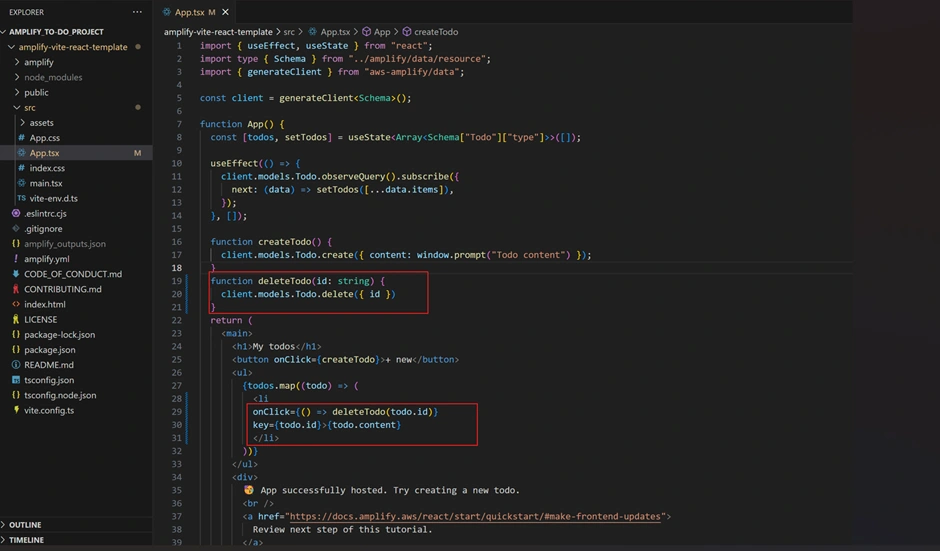The image size is (940, 551).
Task: Expand the public folder
Action: click(17, 92)
